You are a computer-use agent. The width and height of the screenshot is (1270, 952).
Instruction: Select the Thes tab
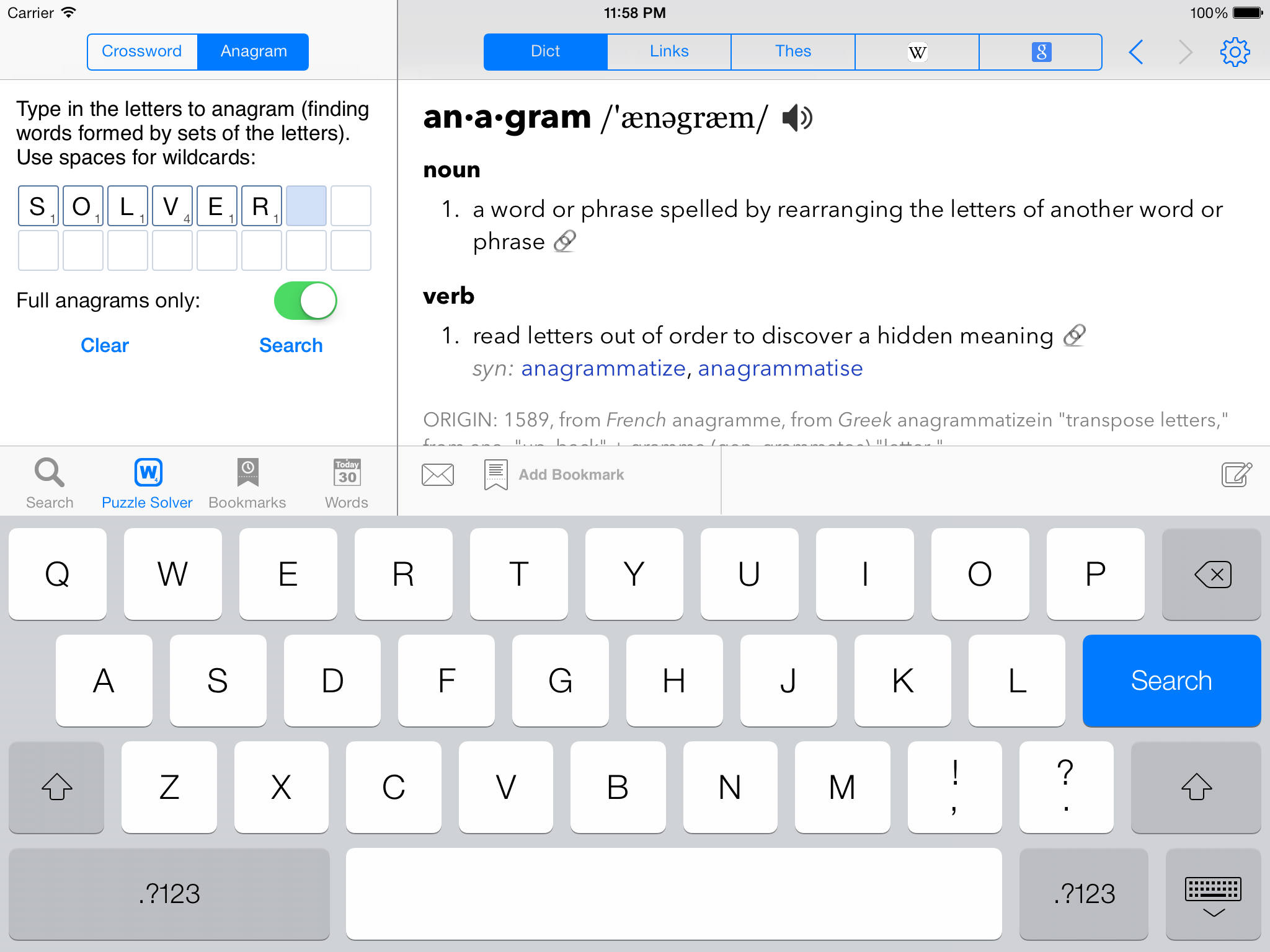click(x=793, y=52)
